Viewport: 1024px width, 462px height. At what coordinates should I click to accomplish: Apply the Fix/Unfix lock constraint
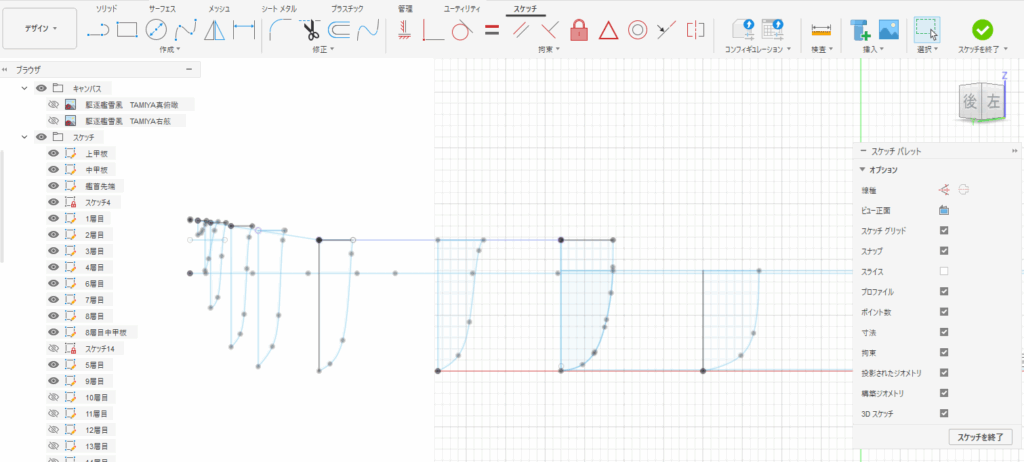coord(578,29)
